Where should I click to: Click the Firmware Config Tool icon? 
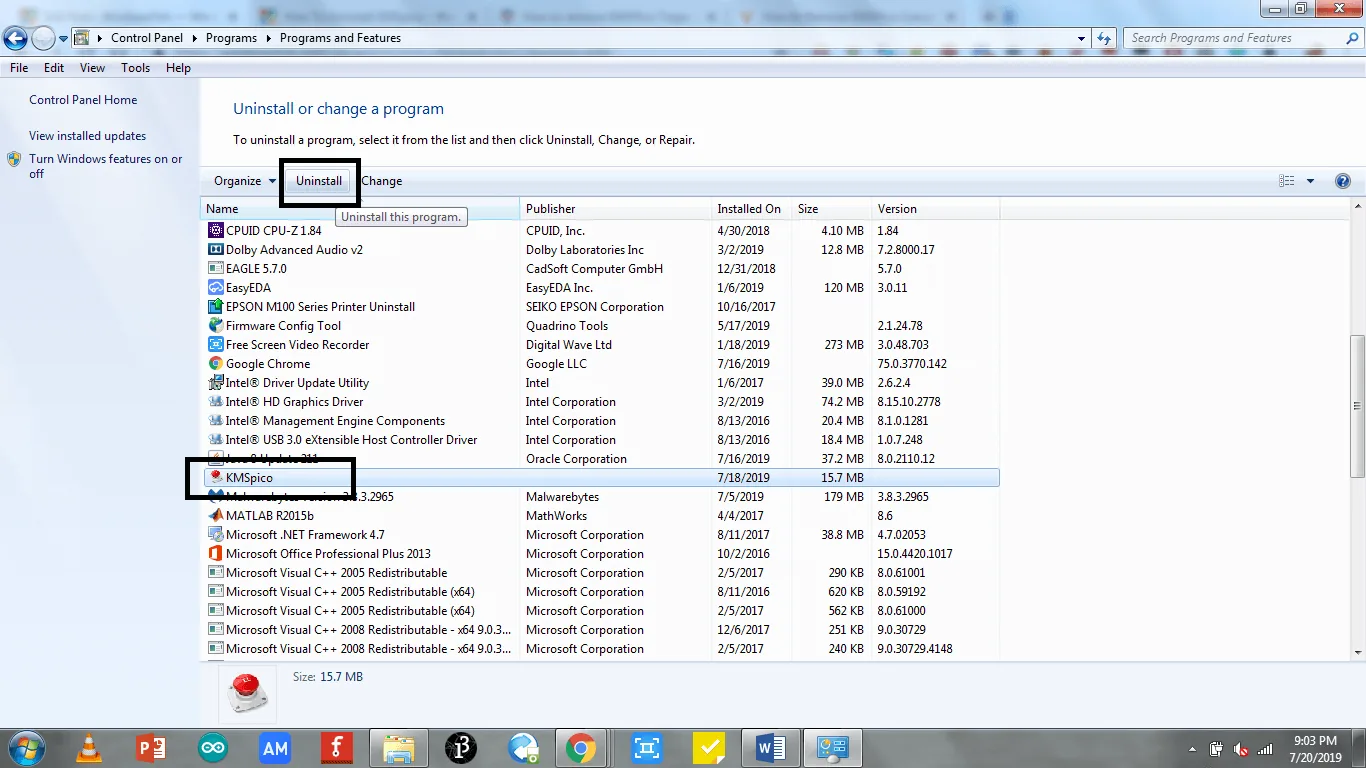215,326
